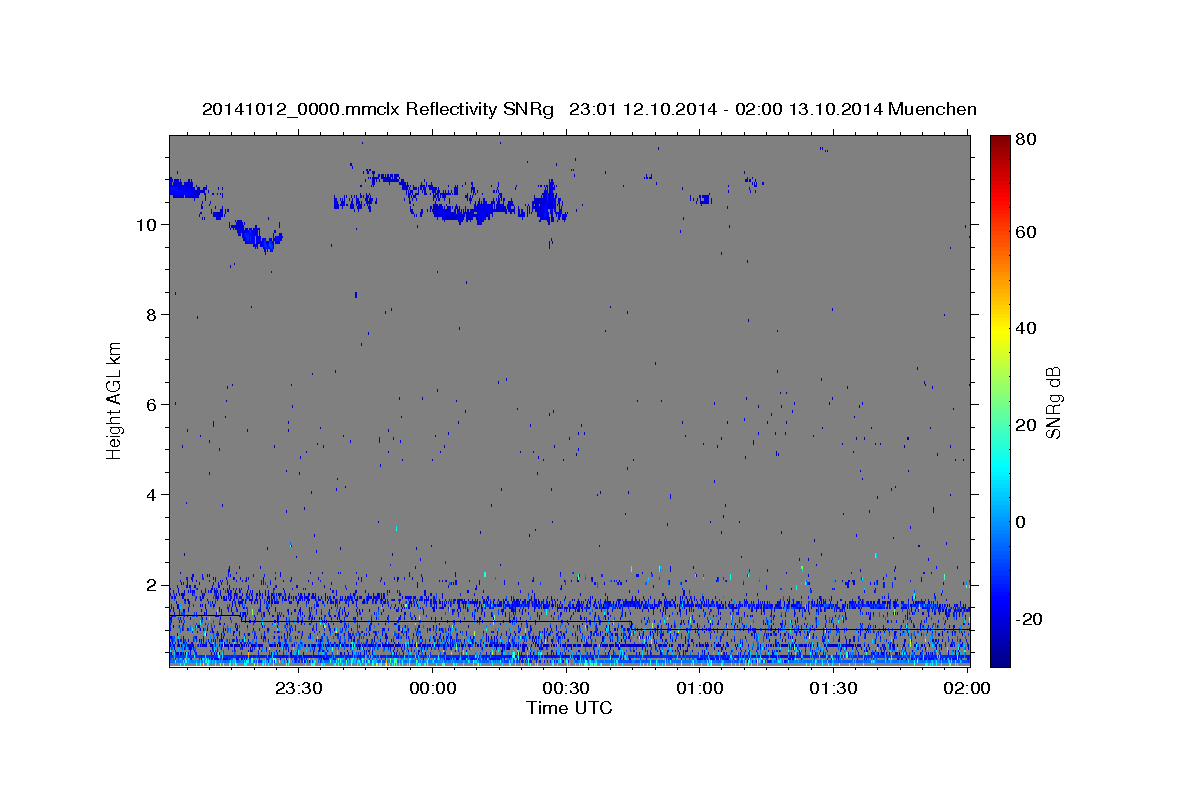Click the colorbar value 40 label
Viewport: 1200px width, 800px height.
click(x=1025, y=328)
